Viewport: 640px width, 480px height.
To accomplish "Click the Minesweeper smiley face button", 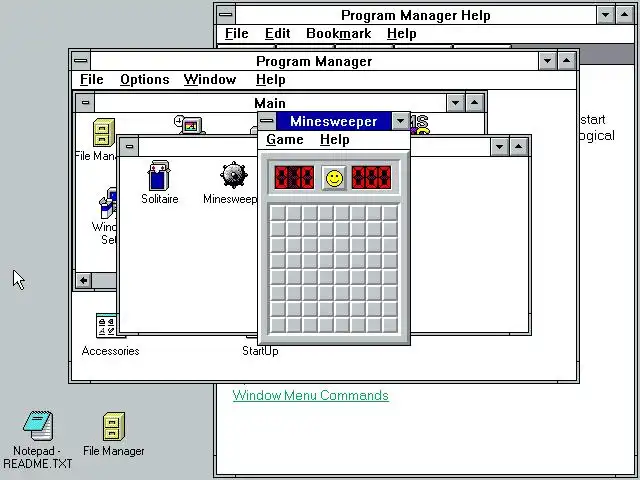I will click(334, 178).
